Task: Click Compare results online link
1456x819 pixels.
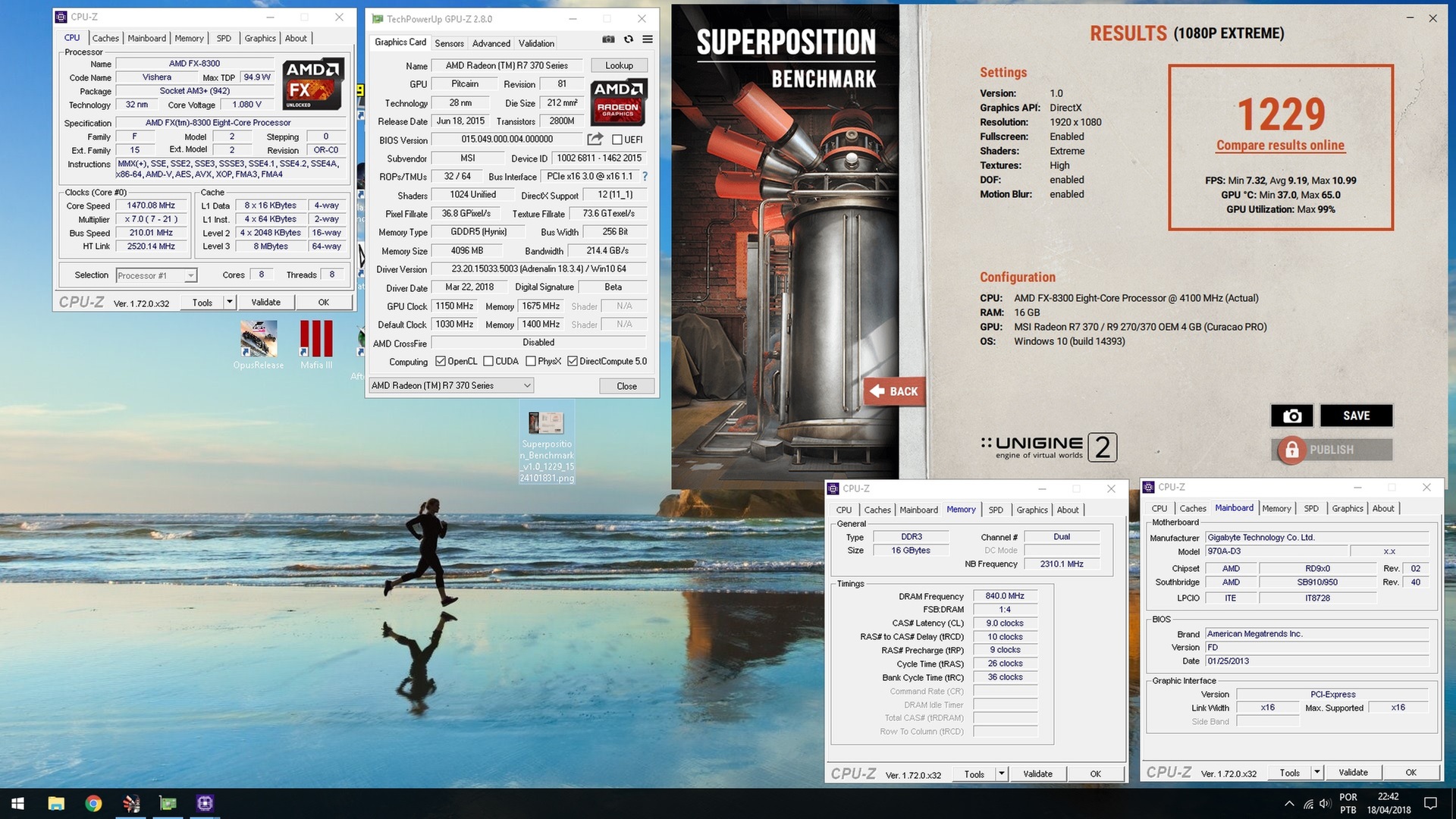Action: click(x=1280, y=146)
